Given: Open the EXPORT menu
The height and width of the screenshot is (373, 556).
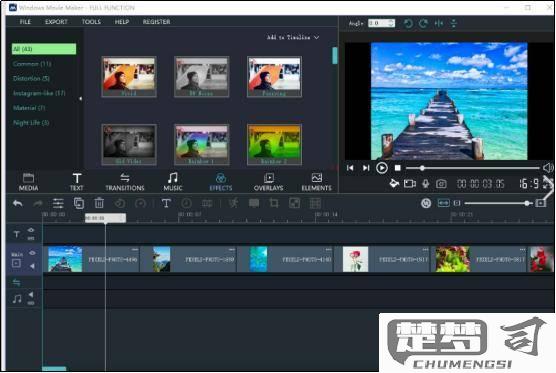Looking at the screenshot, I should pos(56,22).
